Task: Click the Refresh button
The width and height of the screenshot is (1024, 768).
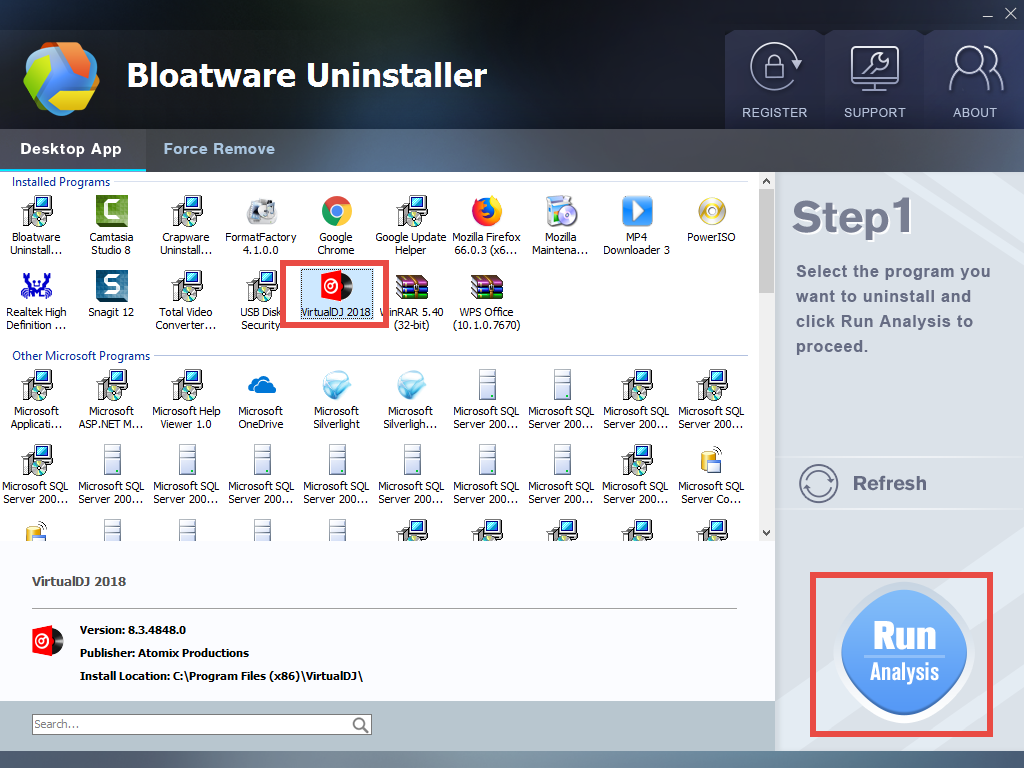Action: pos(863,484)
